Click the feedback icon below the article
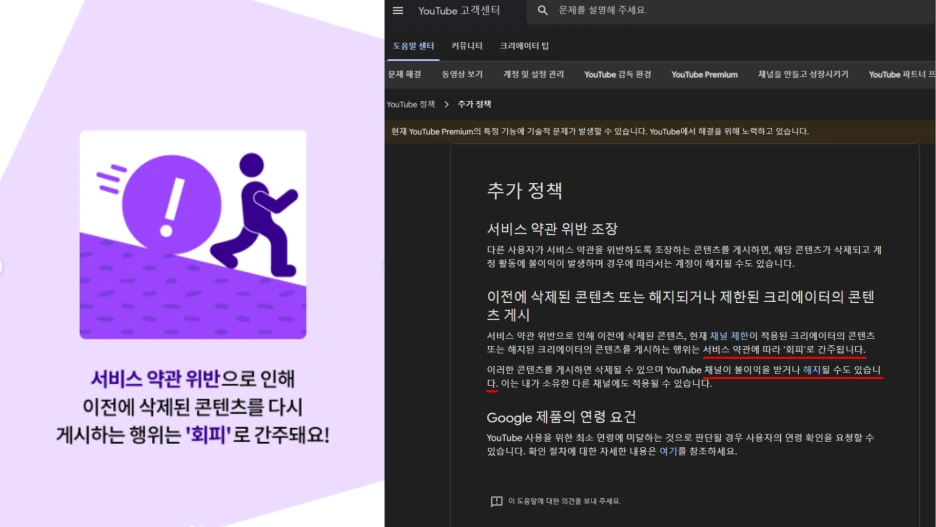 (496, 501)
